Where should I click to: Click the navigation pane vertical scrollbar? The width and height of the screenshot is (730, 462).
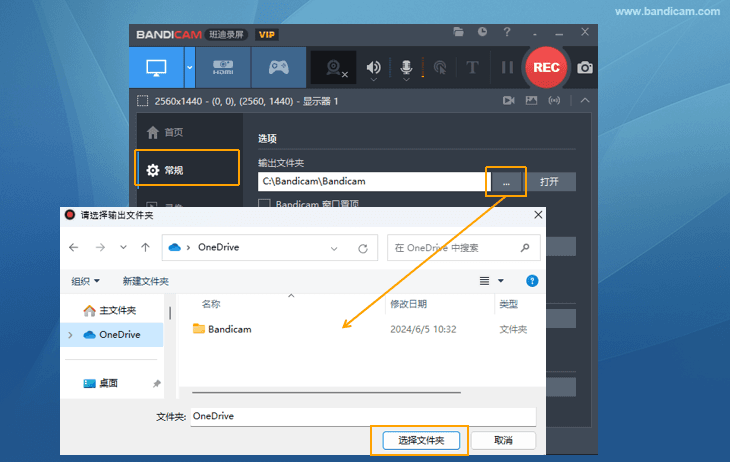(170, 313)
